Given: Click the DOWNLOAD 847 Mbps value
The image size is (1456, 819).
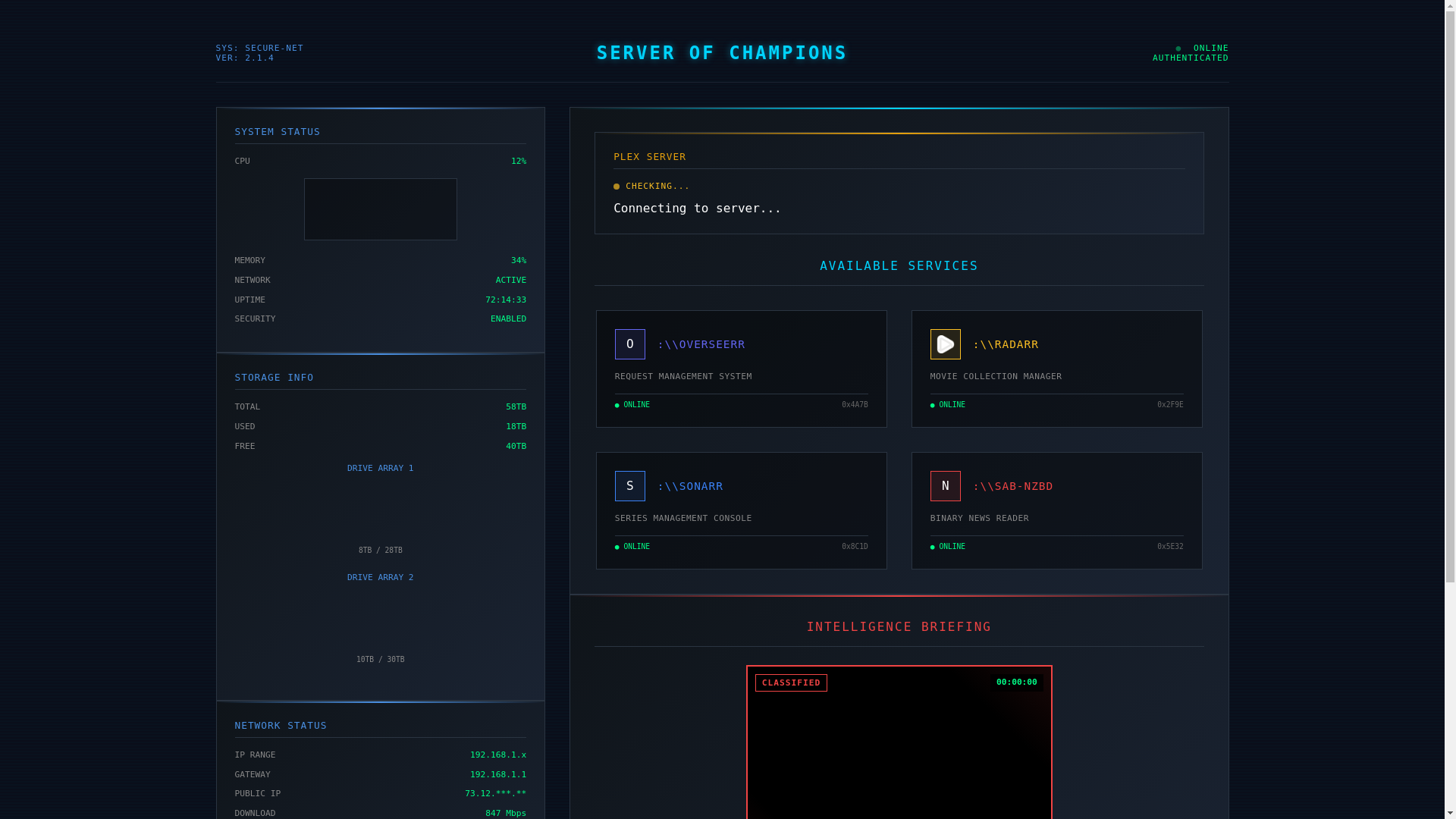Looking at the screenshot, I should pos(506,814).
